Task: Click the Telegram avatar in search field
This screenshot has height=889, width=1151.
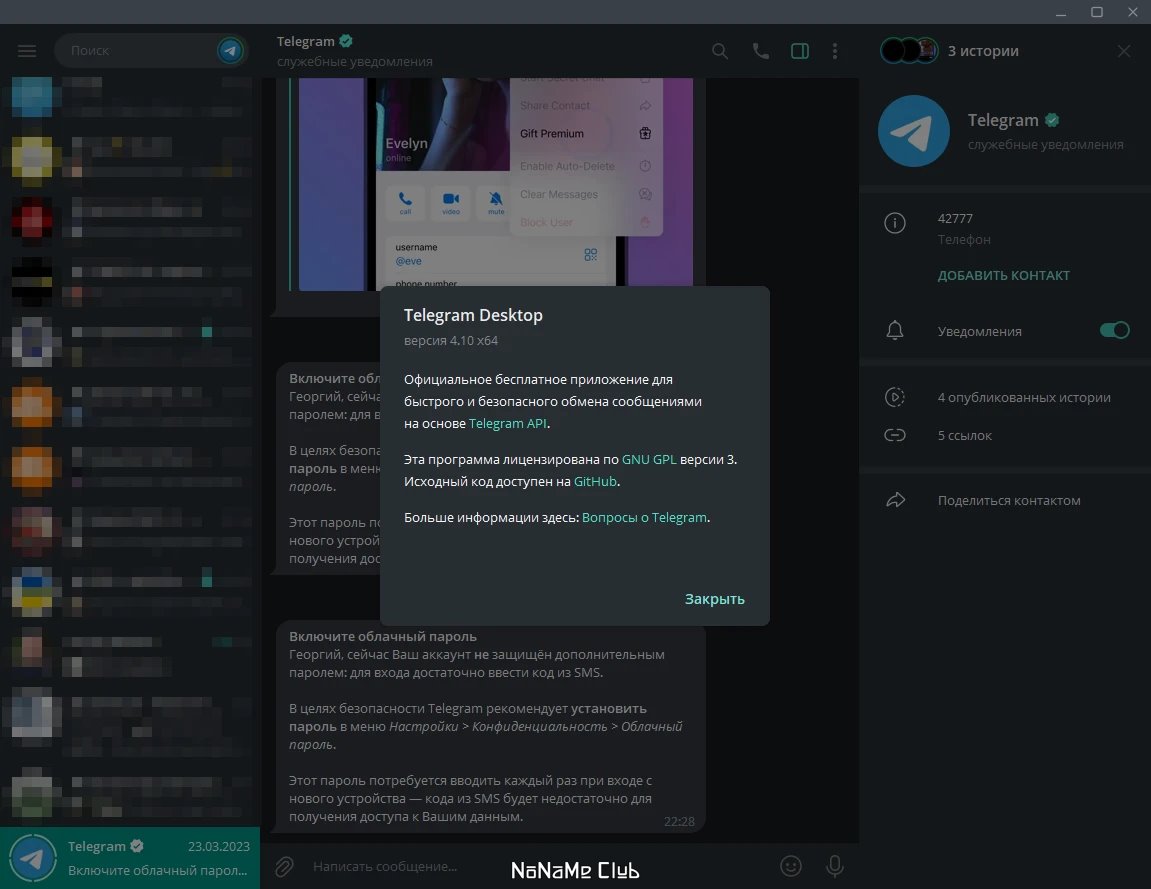Action: click(x=230, y=51)
